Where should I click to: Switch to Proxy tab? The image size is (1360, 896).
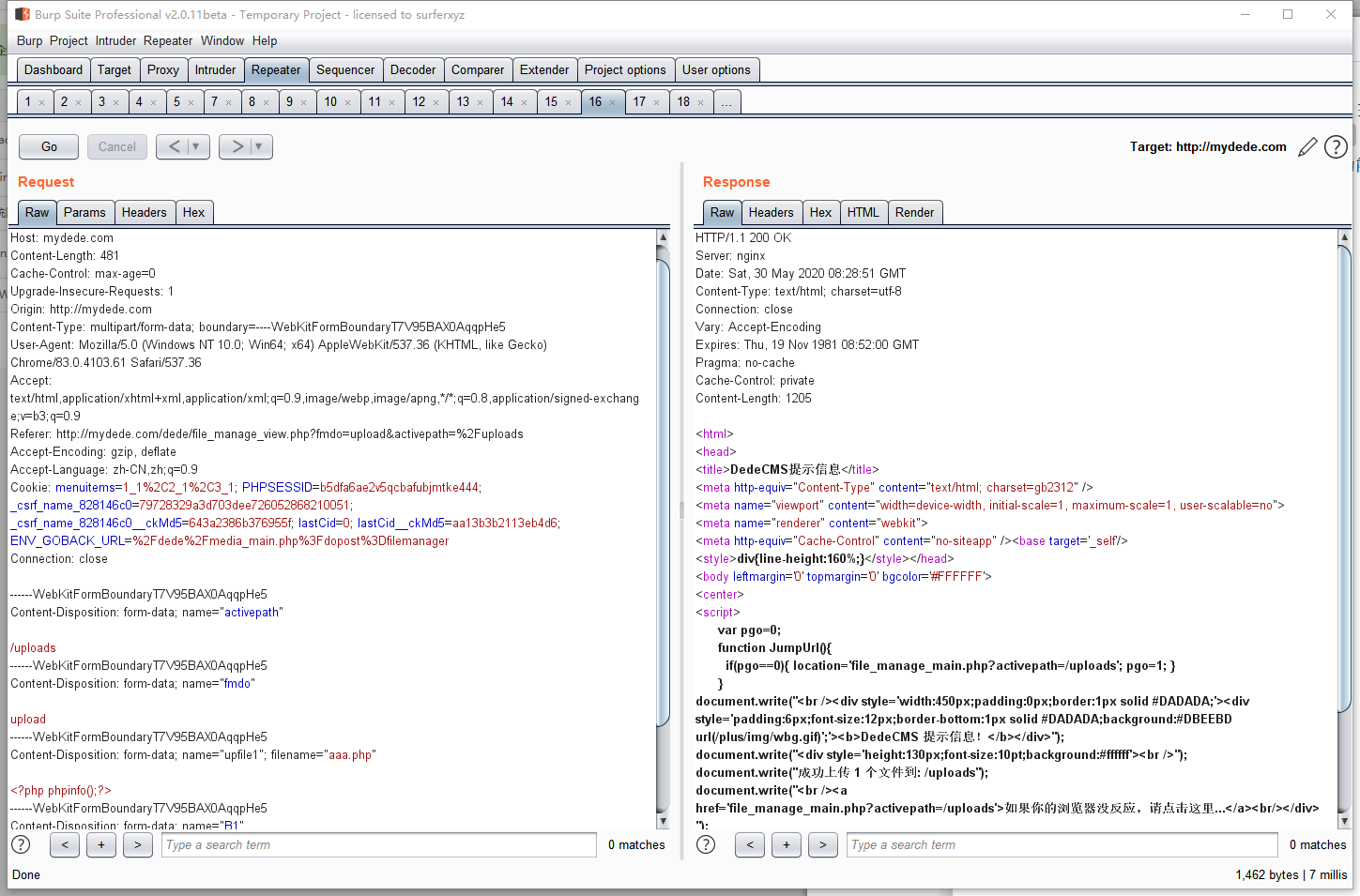(x=163, y=69)
